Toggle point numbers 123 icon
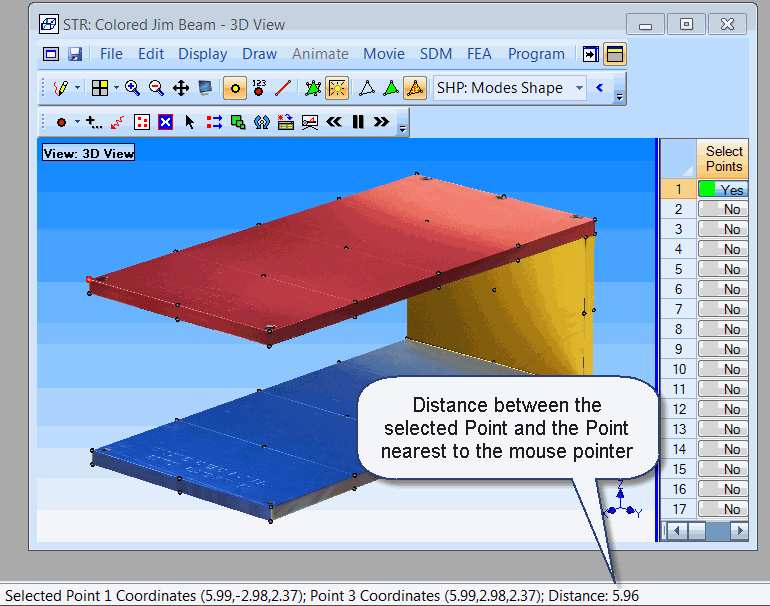The image size is (770, 606). click(259, 88)
